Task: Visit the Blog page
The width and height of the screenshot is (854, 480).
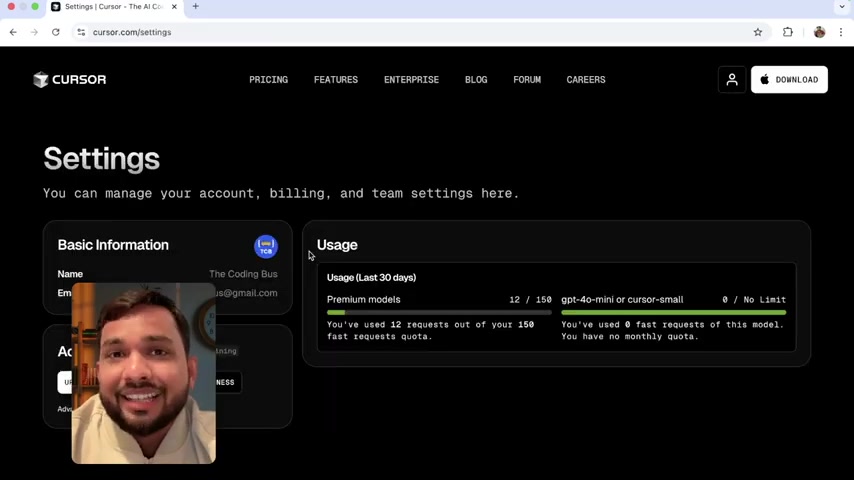Action: [x=476, y=80]
